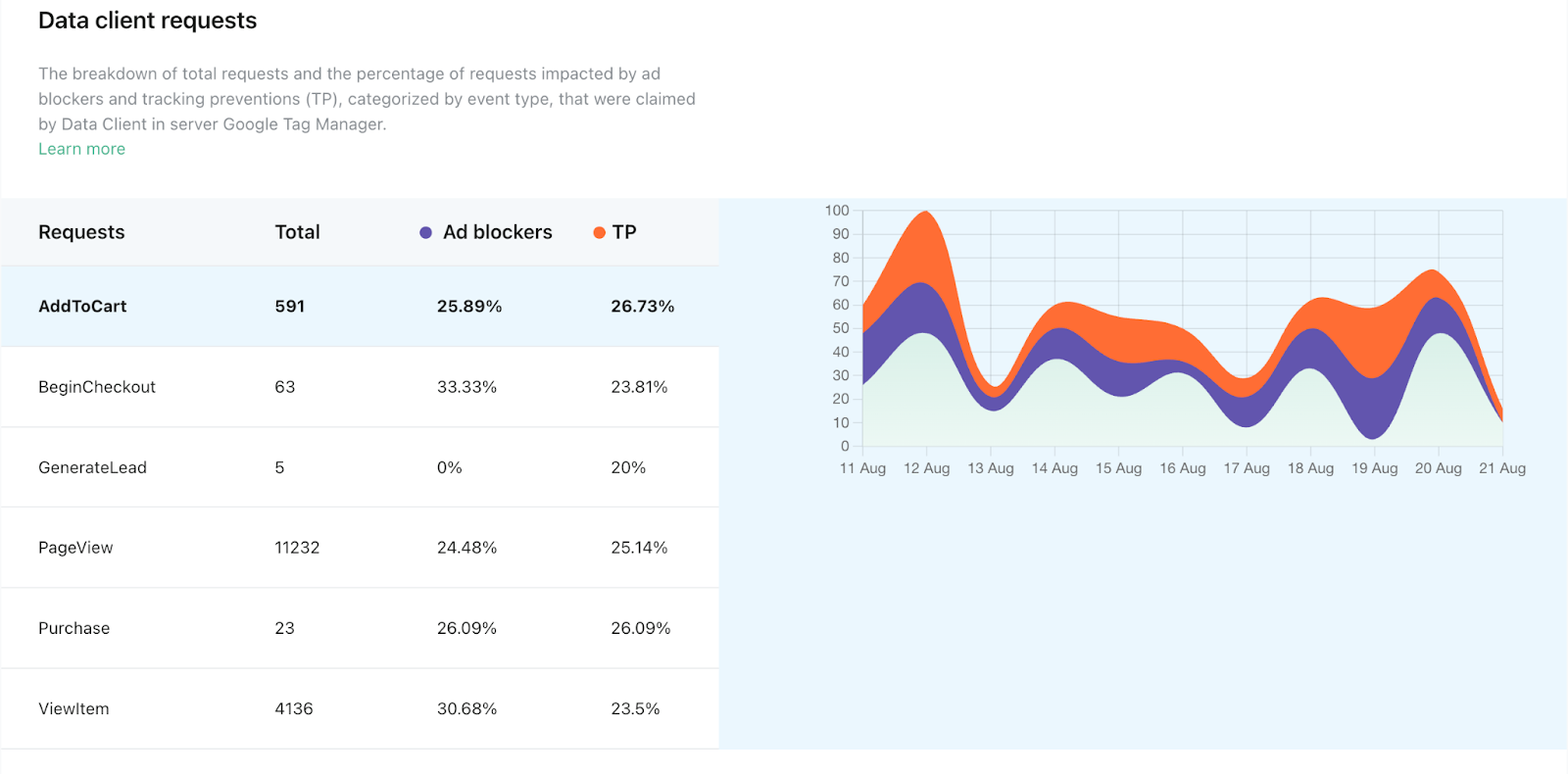Screen dimensions: 1568x774
Task: Click the purple Ad blockers legend dot
Action: 425,233
